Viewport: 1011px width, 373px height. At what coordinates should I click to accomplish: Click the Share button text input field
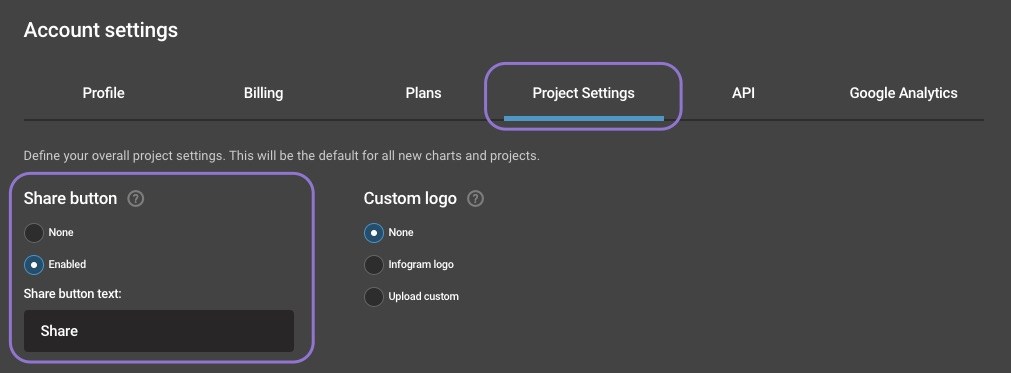pos(159,331)
